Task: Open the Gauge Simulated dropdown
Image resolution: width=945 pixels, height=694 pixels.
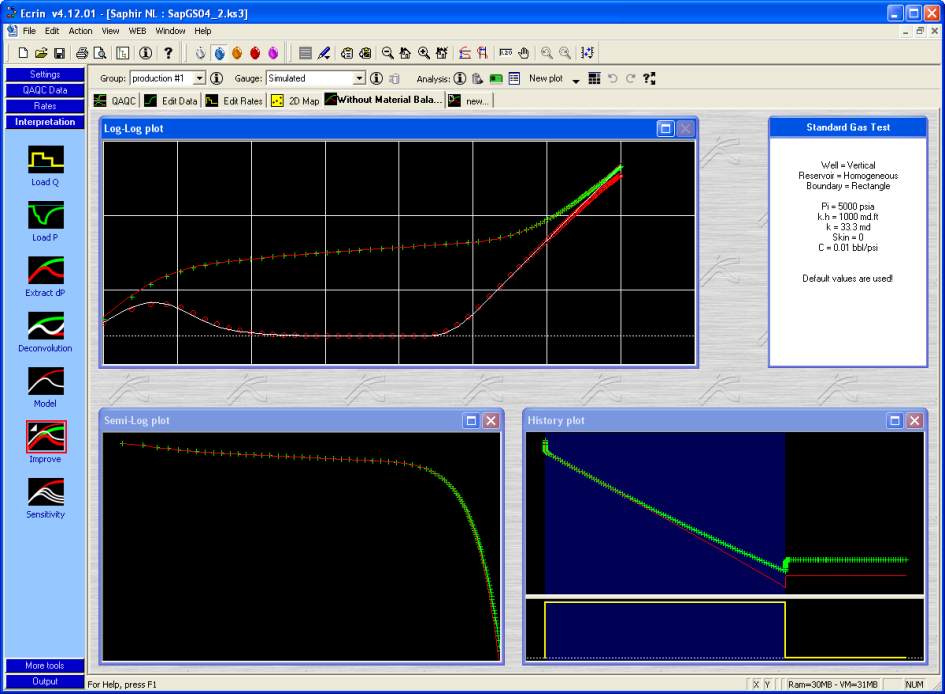Action: [x=360, y=78]
